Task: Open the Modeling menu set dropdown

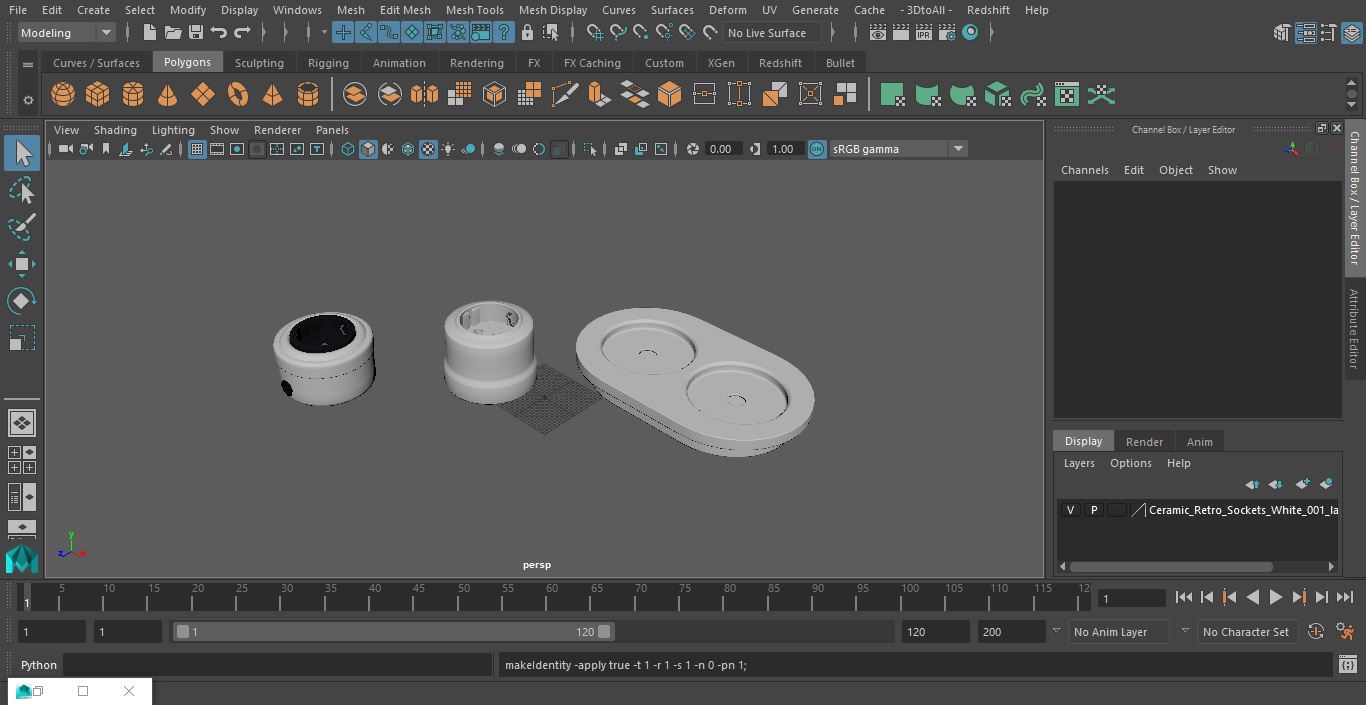Action: [67, 33]
